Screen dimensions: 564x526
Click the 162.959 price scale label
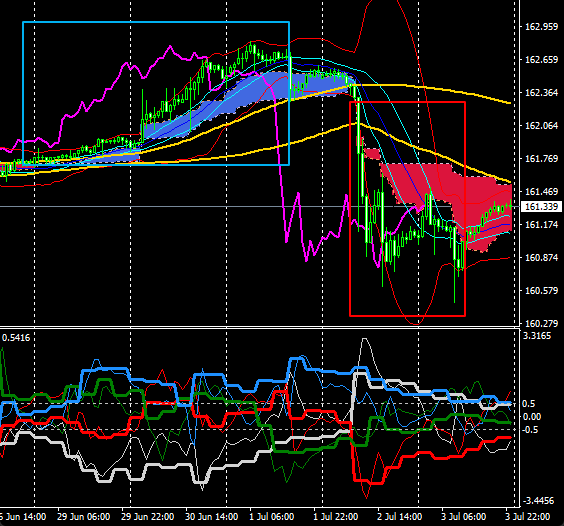(x=541, y=27)
